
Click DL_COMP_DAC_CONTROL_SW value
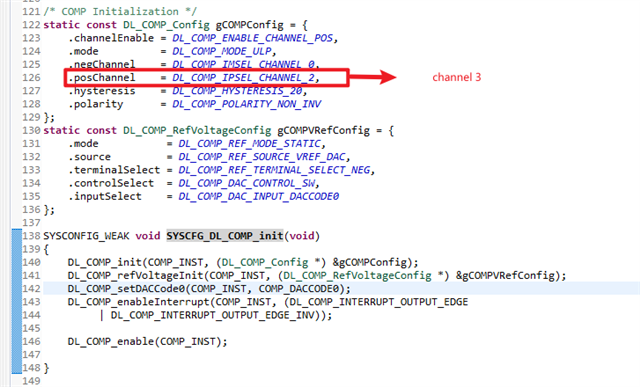pos(247,183)
